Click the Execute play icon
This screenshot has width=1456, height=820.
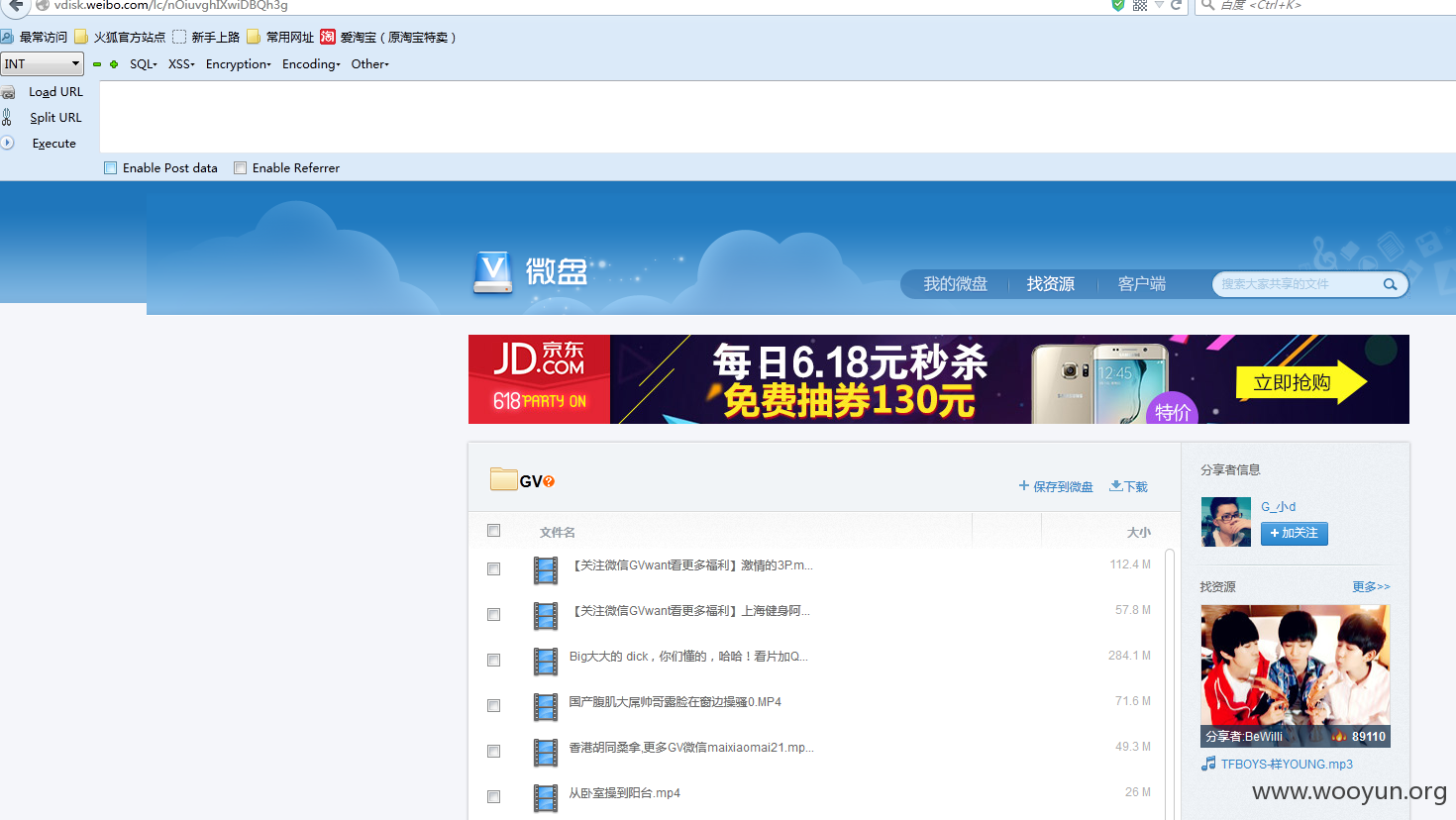7,143
